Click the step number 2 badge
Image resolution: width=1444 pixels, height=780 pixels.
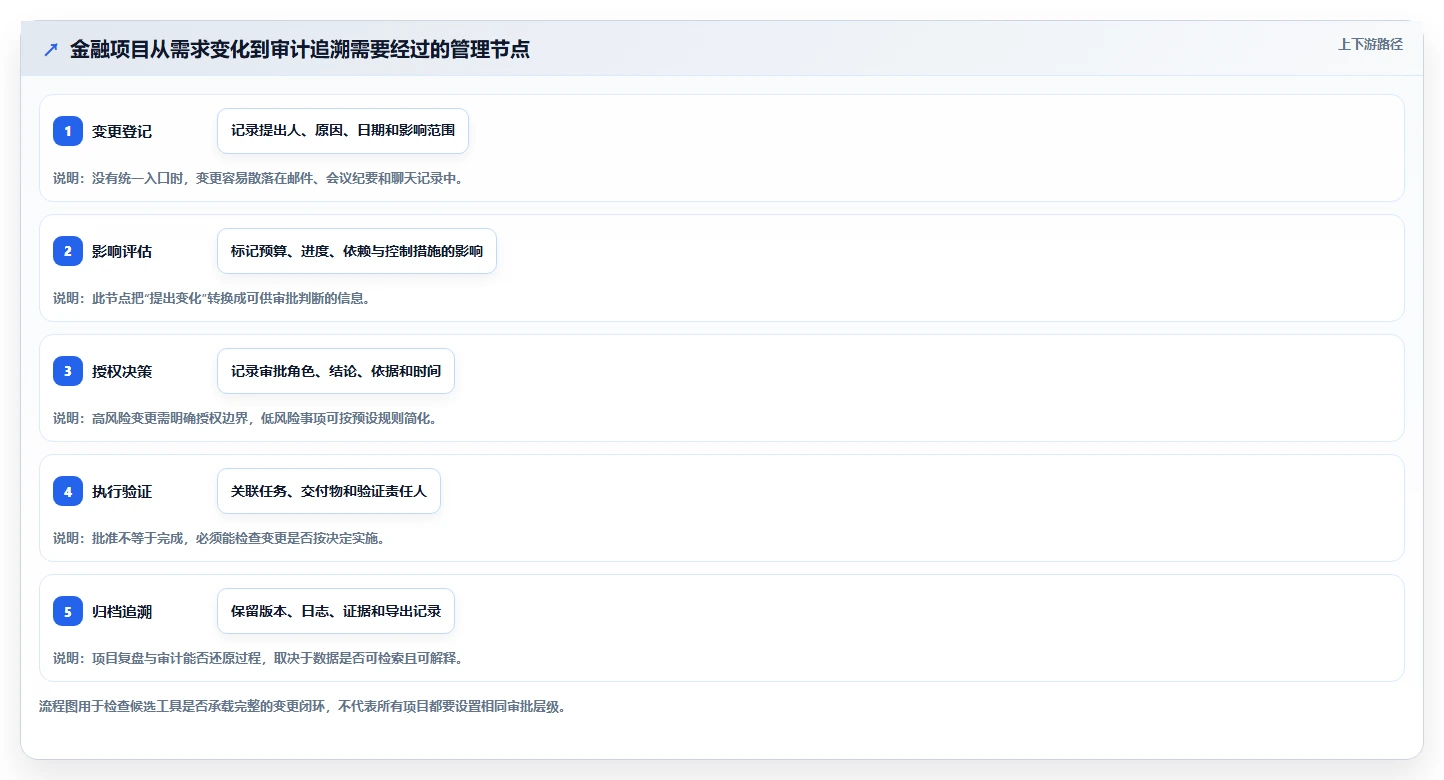coord(68,251)
